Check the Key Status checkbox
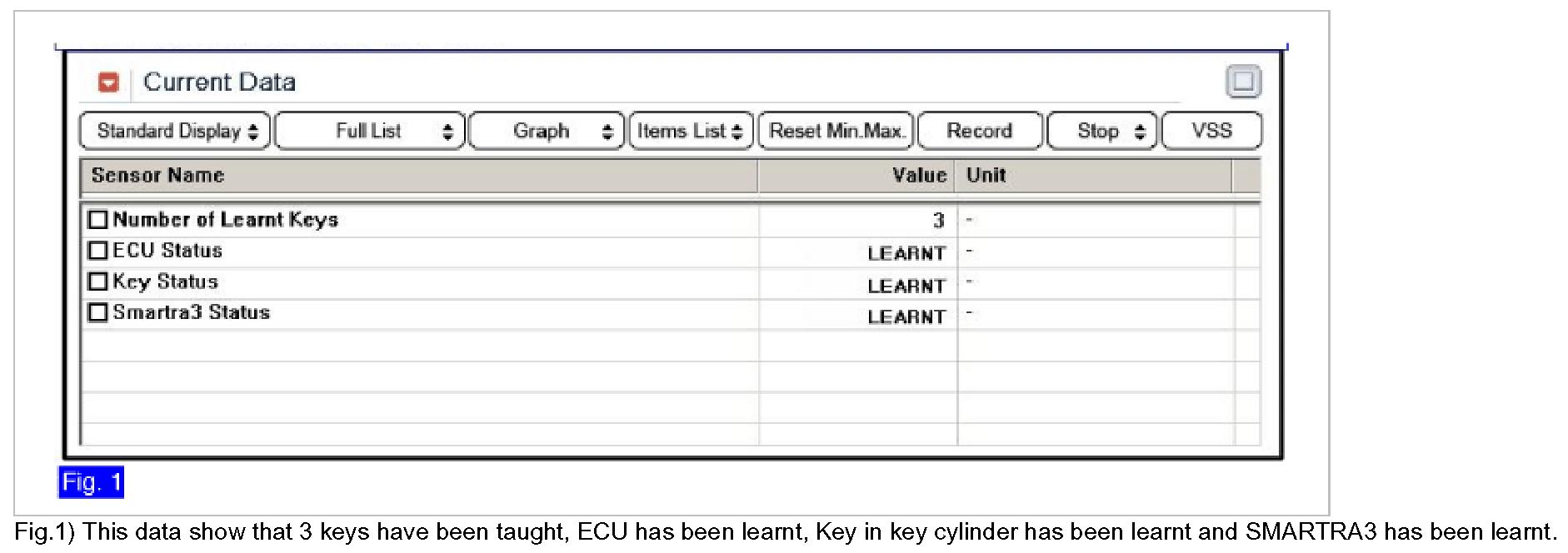This screenshot has height=553, width=1568. pos(98,281)
